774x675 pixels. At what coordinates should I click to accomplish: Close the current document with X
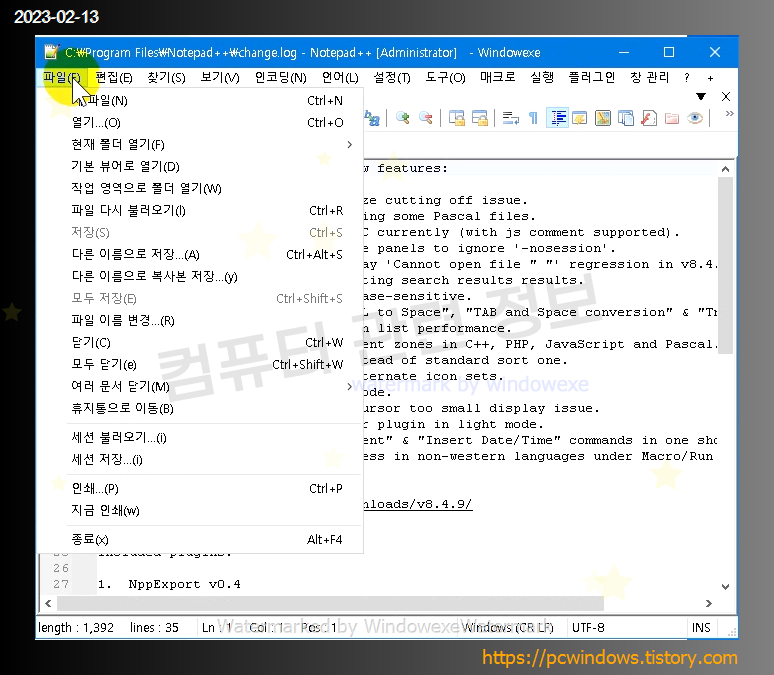(726, 96)
